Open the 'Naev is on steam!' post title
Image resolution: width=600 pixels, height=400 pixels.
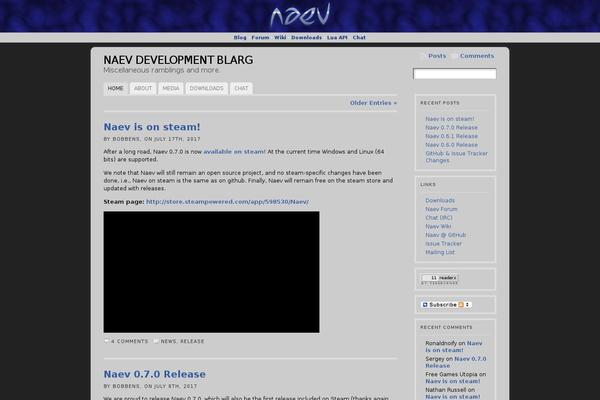(152, 127)
